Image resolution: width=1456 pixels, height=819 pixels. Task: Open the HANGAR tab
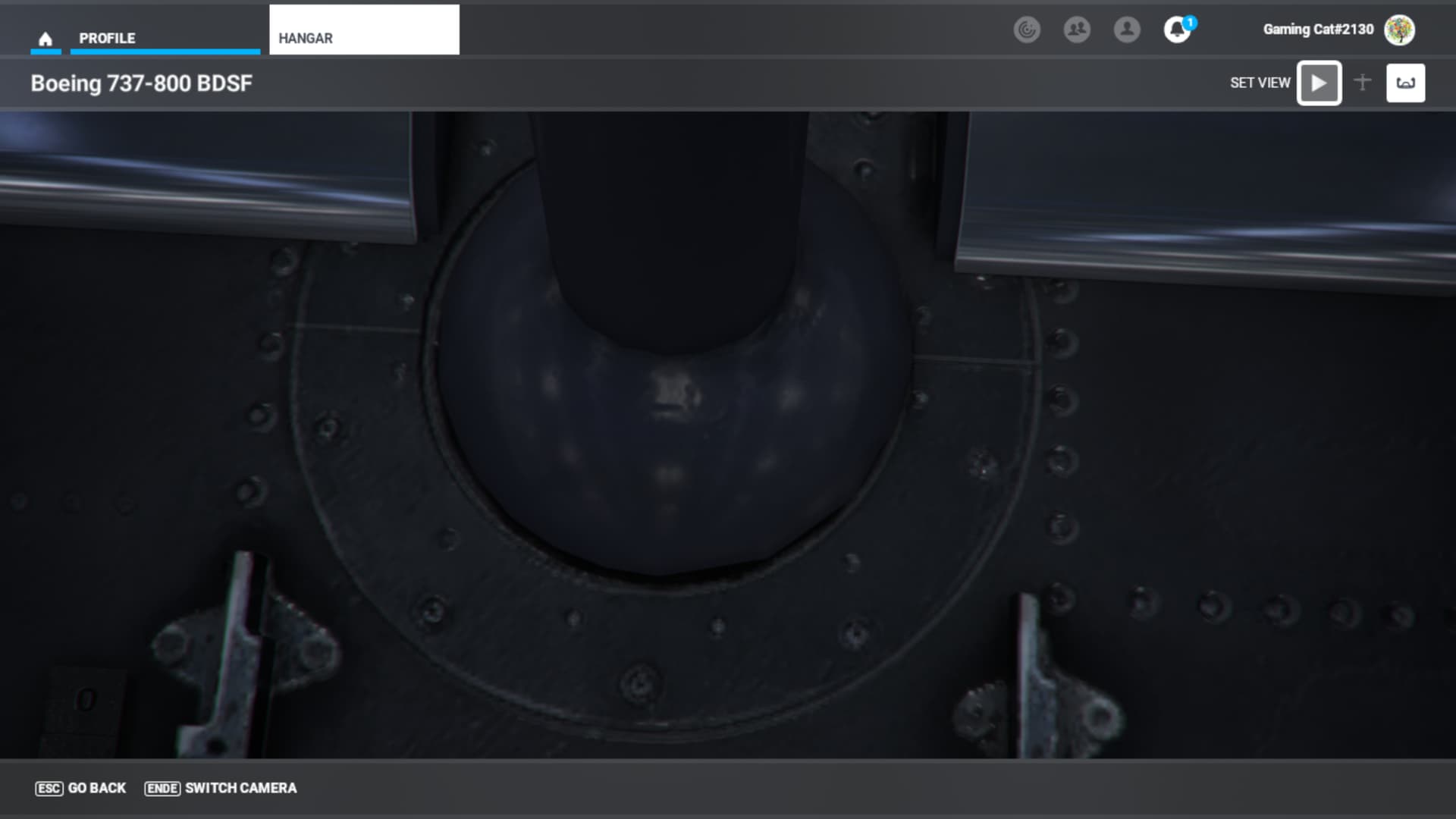click(x=305, y=38)
